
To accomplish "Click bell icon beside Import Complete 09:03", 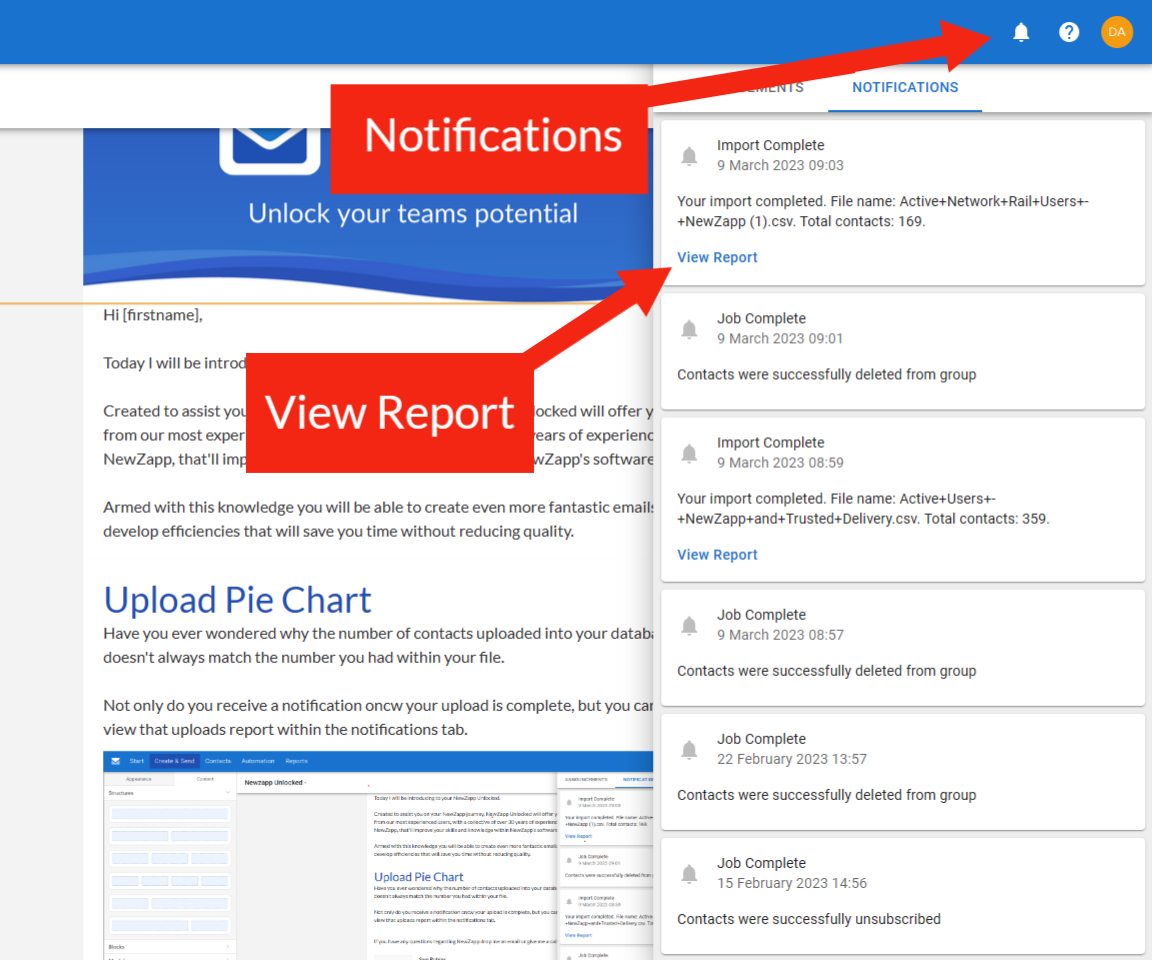I will [689, 156].
